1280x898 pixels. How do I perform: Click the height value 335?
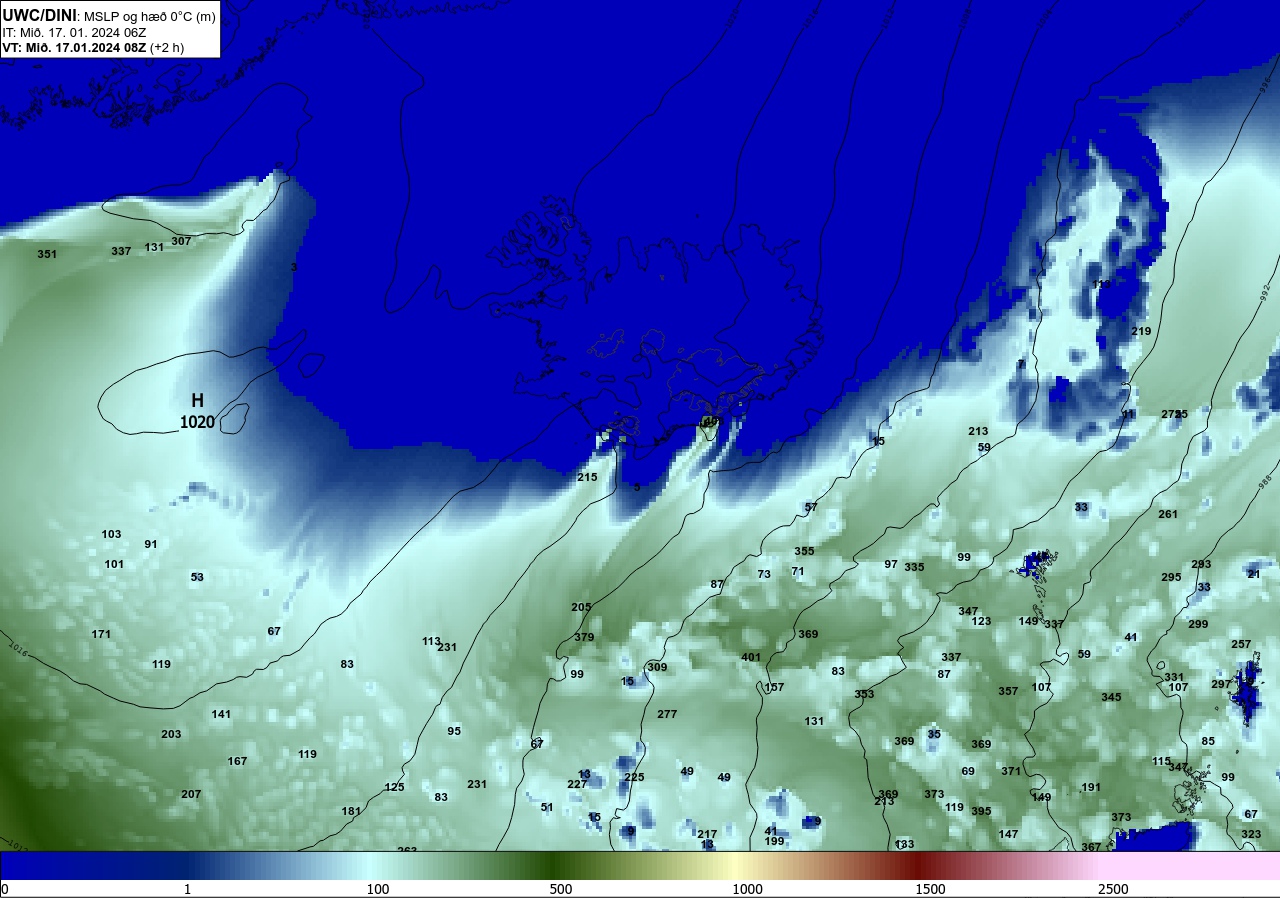point(914,567)
